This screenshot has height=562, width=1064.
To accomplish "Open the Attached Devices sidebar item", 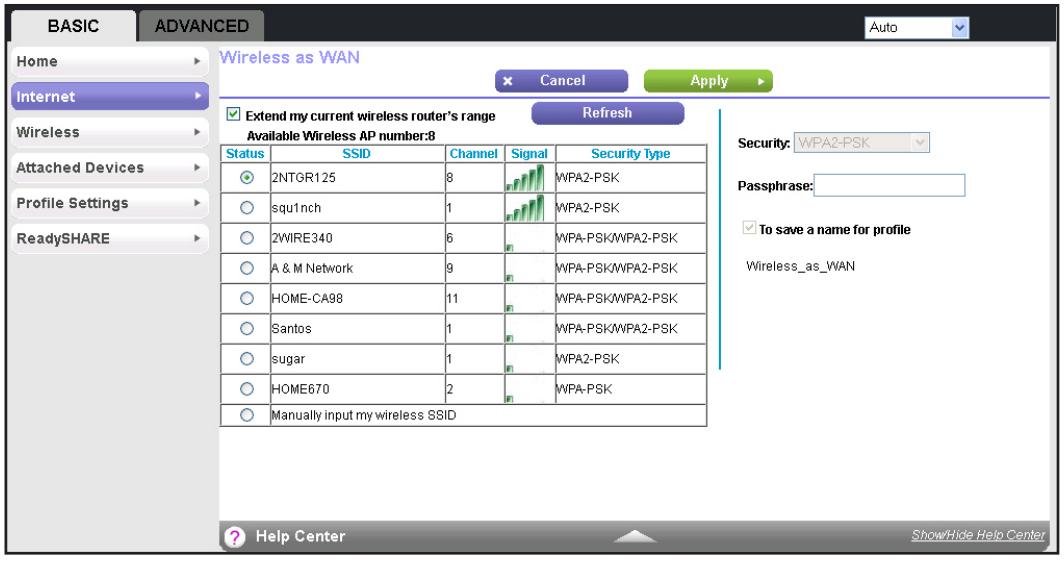I will click(x=110, y=167).
